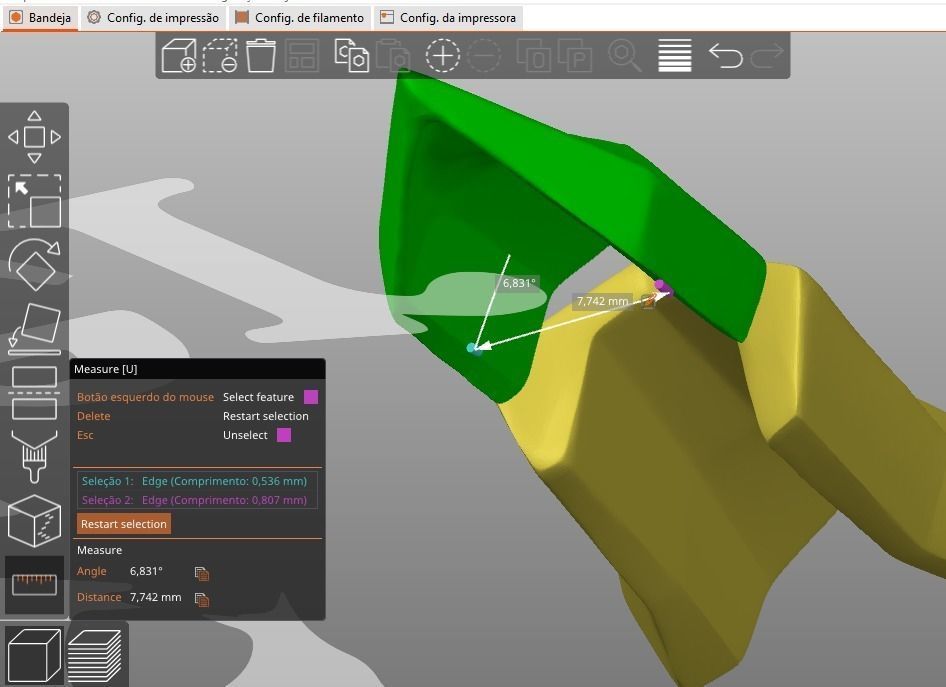Click the cyan measurement point
The image size is (946, 687).
pos(472,347)
